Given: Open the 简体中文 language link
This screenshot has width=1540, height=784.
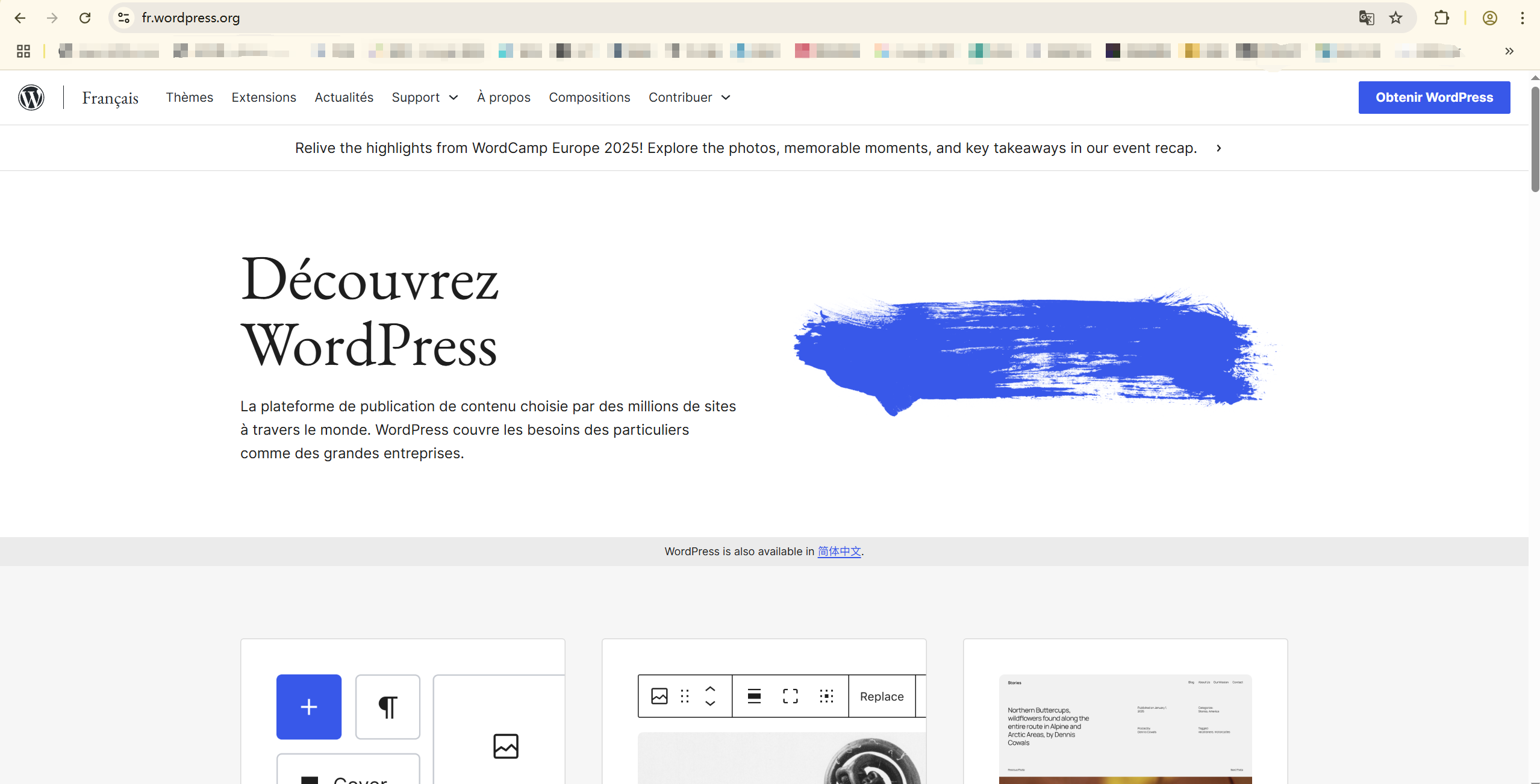Looking at the screenshot, I should (838, 551).
